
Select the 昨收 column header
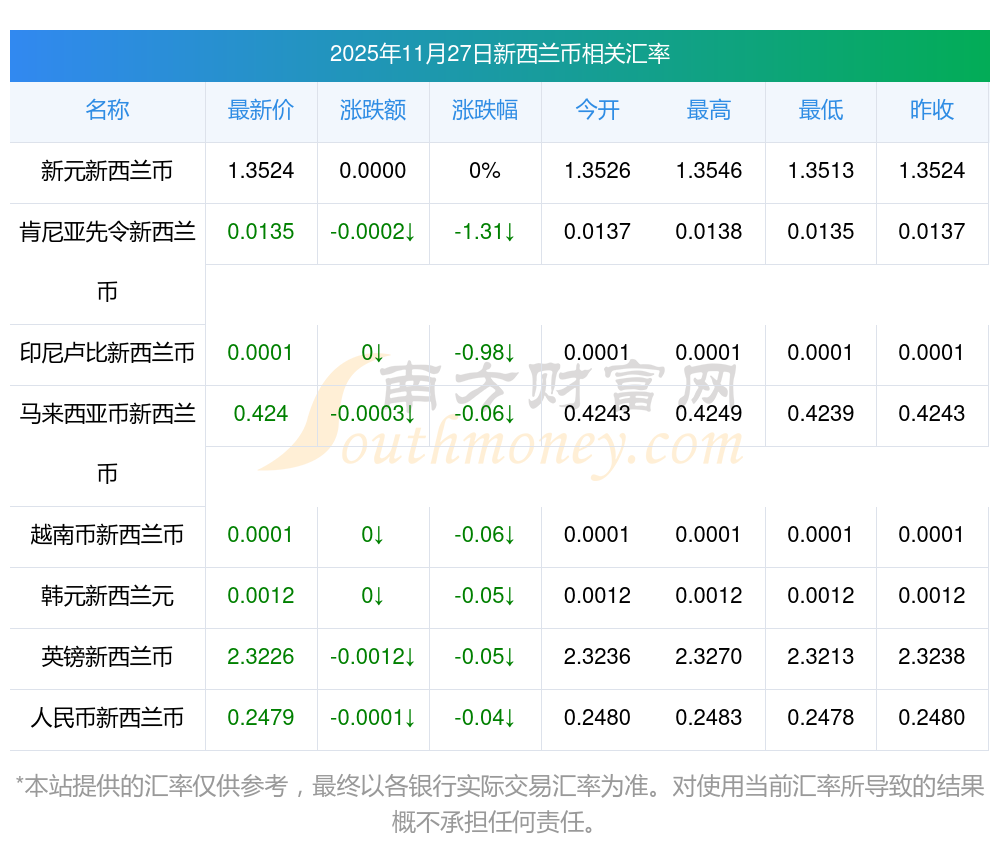[x=932, y=111]
